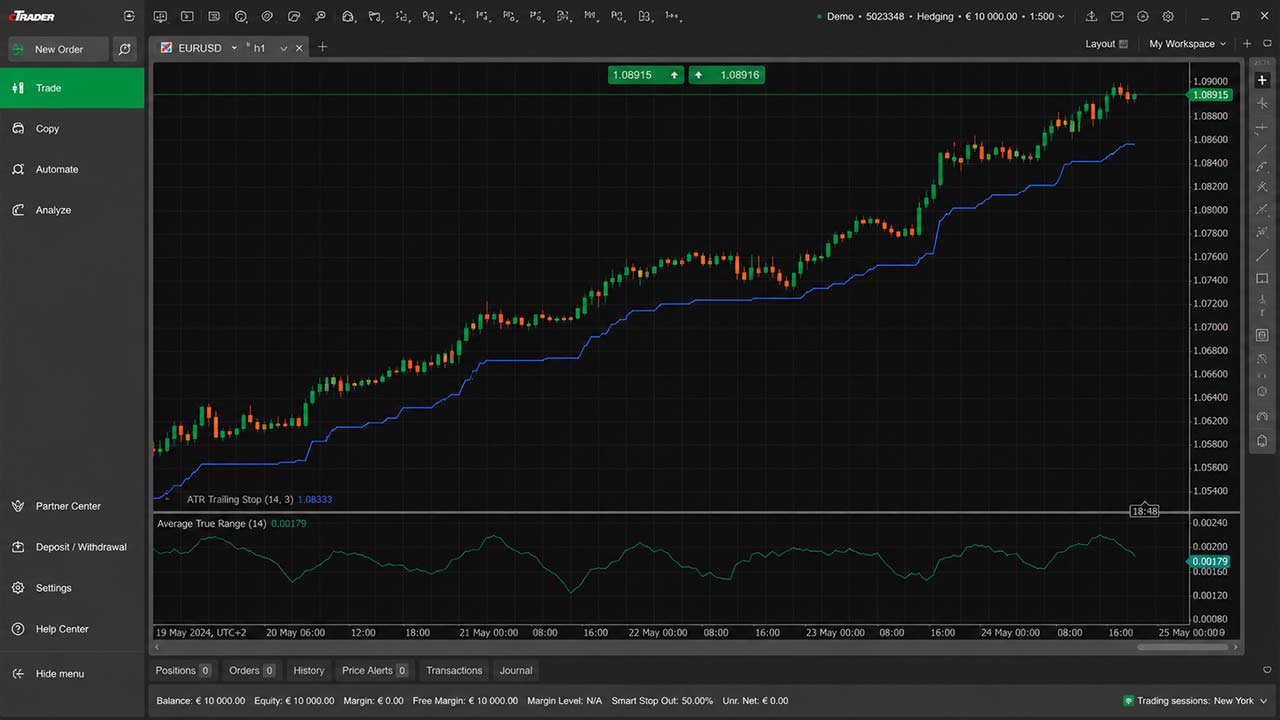Select the pencil/brush drawing tool
This screenshot has width=1280, height=720.
pos(1262,167)
